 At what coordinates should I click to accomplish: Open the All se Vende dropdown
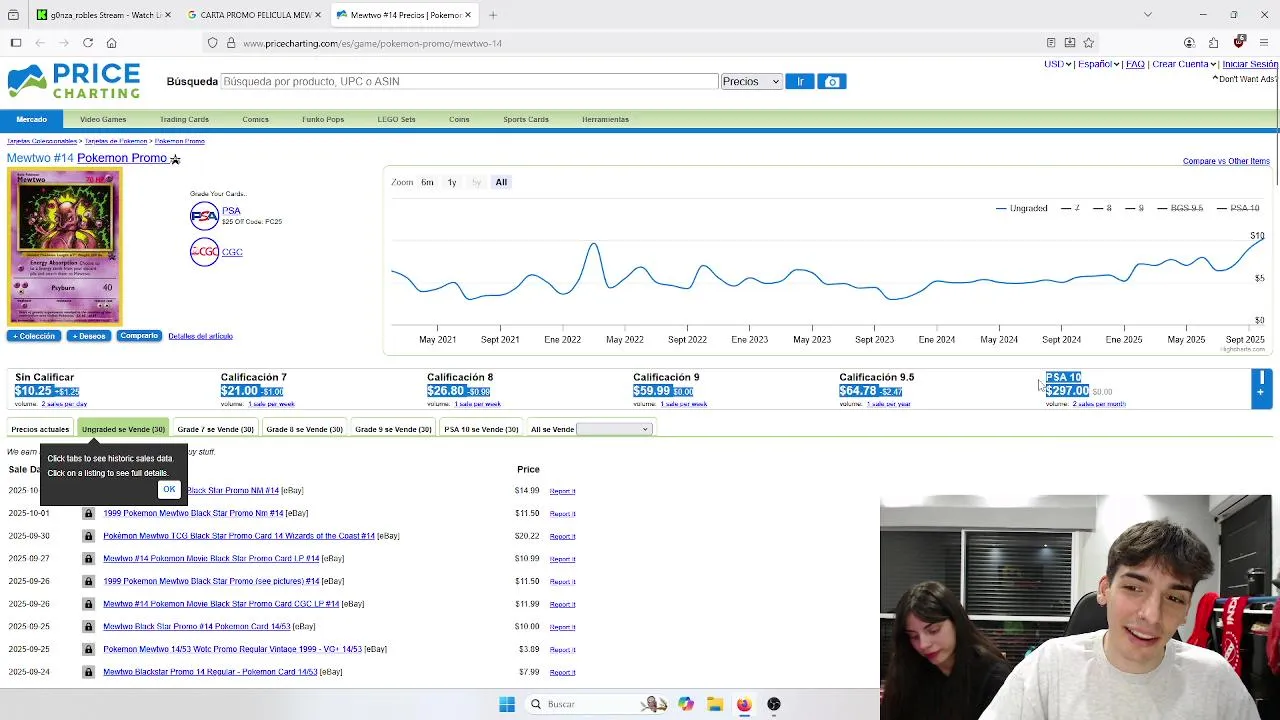click(614, 429)
